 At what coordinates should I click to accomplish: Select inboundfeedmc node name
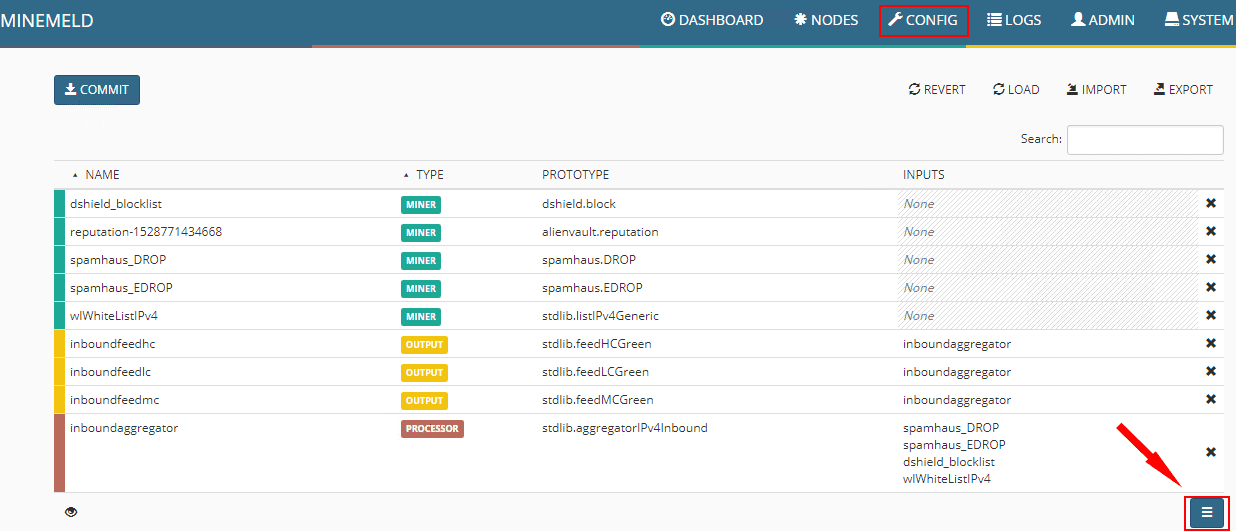113,400
